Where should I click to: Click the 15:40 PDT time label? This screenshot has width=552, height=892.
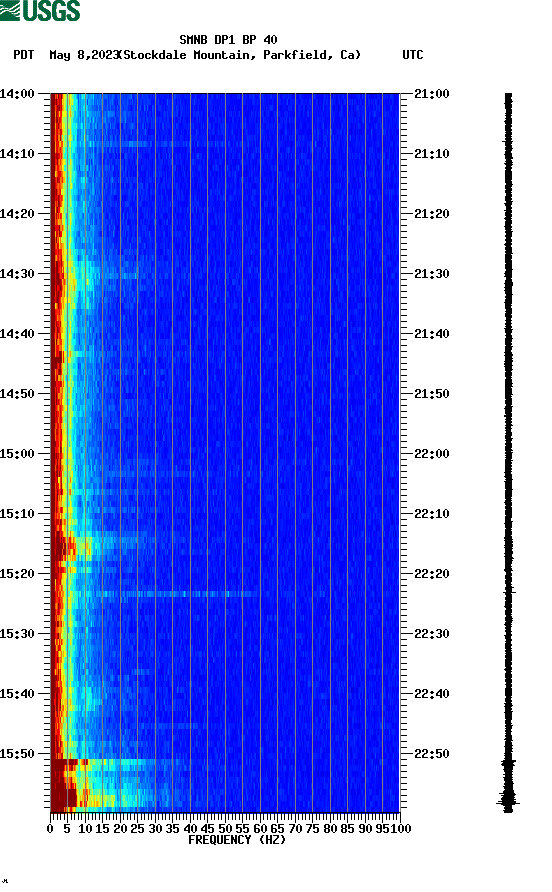17,693
